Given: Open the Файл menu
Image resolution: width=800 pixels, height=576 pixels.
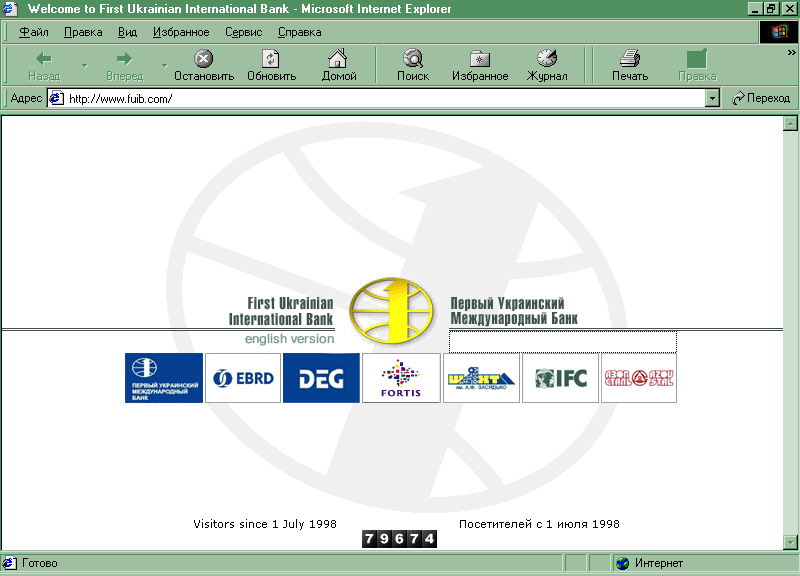Looking at the screenshot, I should 34,32.
